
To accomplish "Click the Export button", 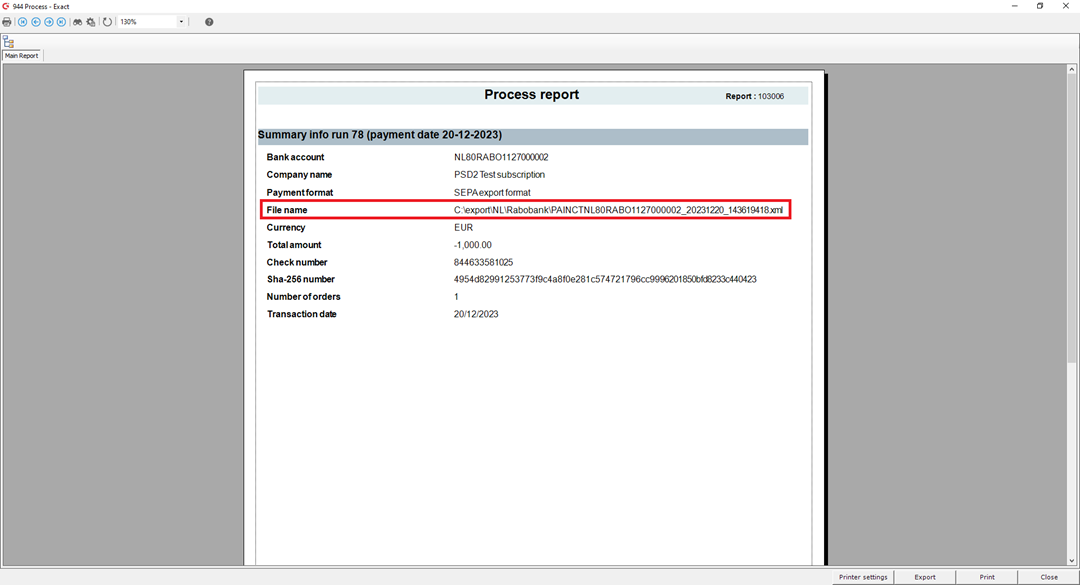I will coord(925,577).
